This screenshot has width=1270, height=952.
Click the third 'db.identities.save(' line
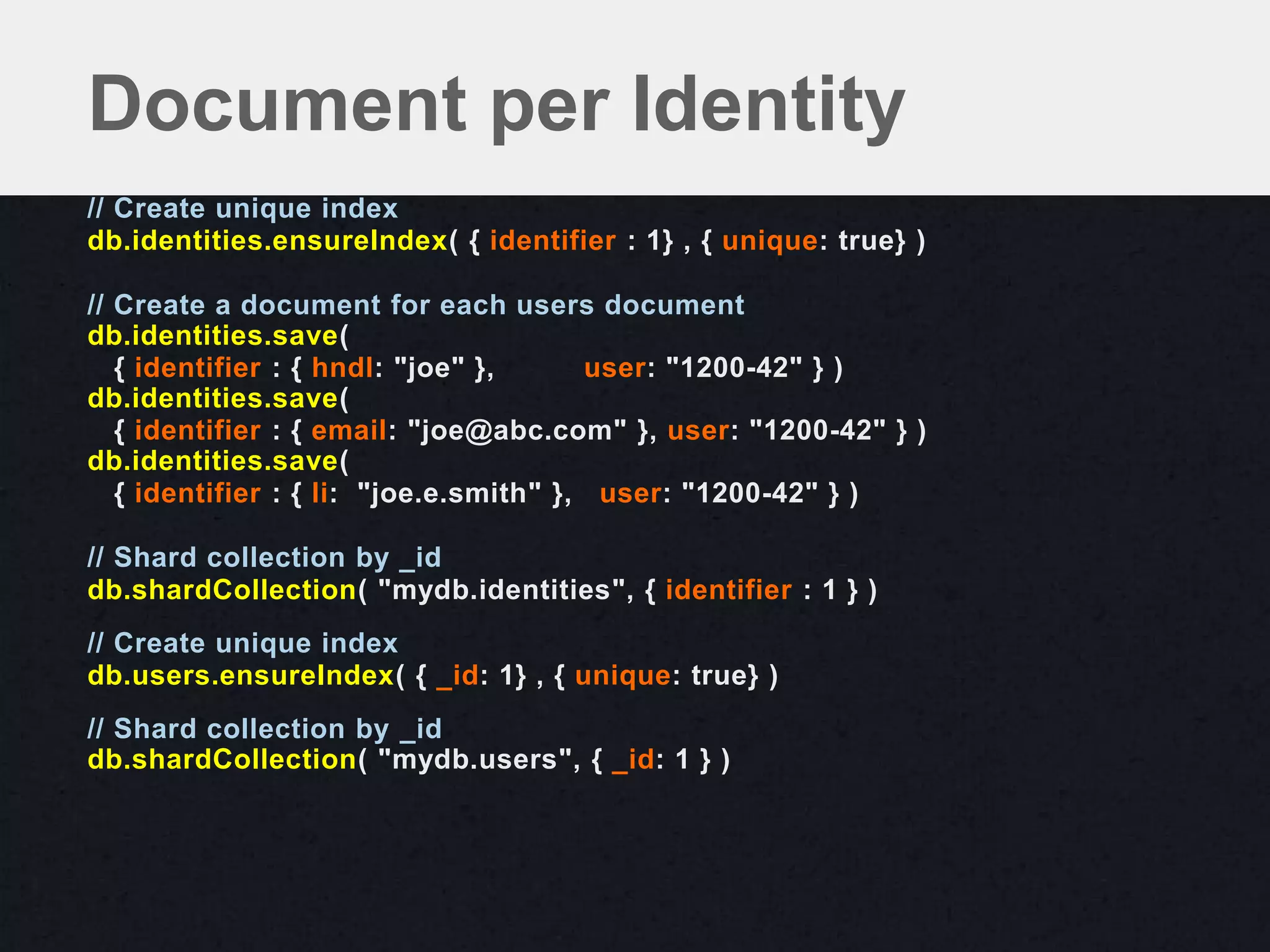pyautogui.click(x=218, y=462)
